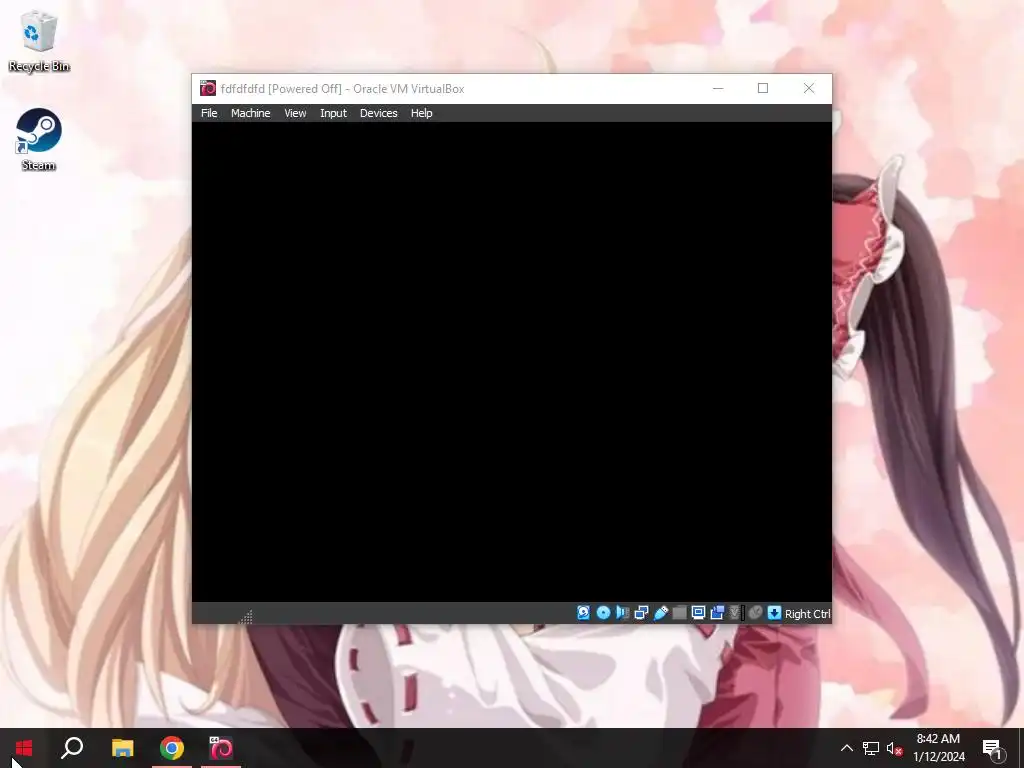Open the File menu in VirtualBox
Viewport: 1024px width, 768px height.
[209, 113]
